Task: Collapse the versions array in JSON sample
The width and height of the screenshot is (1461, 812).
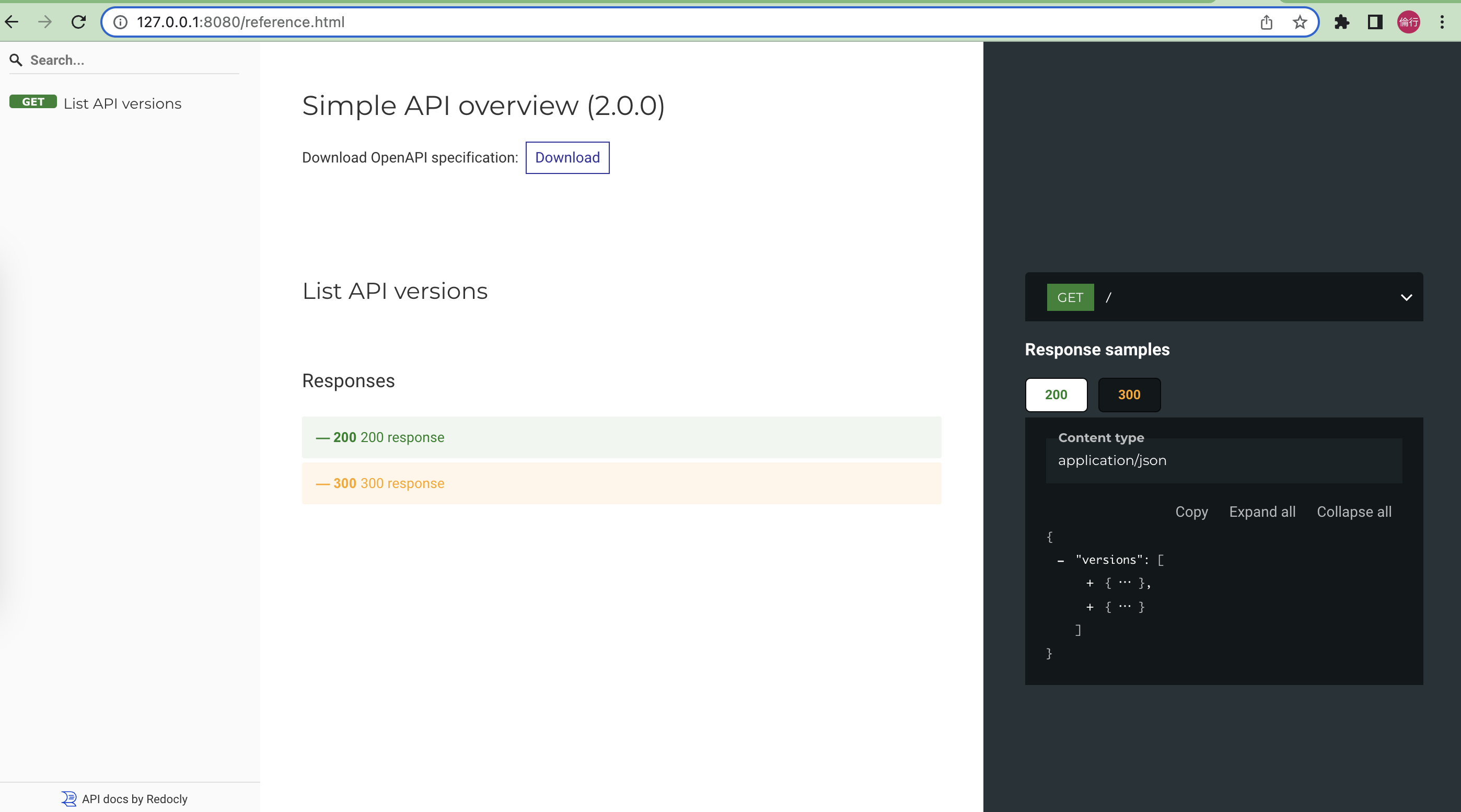Action: click(1060, 560)
